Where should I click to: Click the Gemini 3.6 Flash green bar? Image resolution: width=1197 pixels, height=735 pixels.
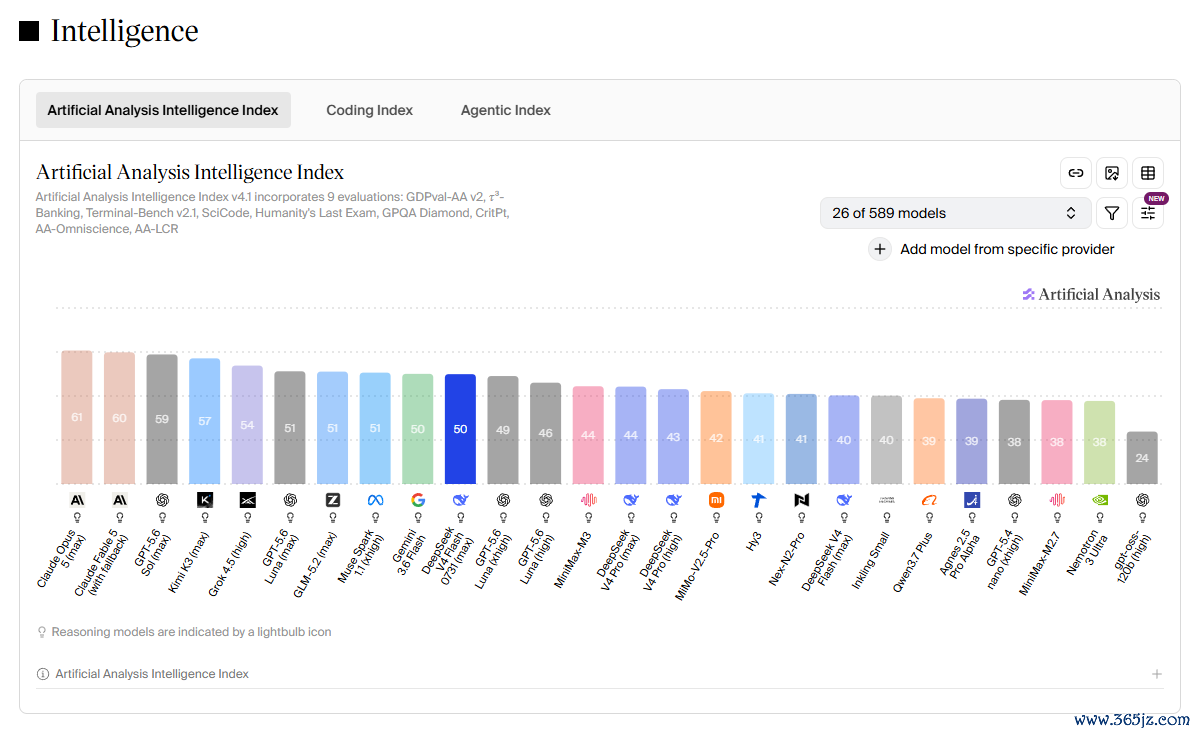tap(418, 429)
